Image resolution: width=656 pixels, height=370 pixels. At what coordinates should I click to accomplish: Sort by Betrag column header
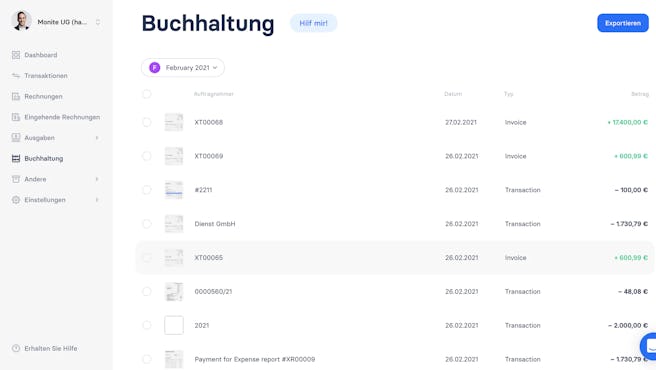point(640,94)
